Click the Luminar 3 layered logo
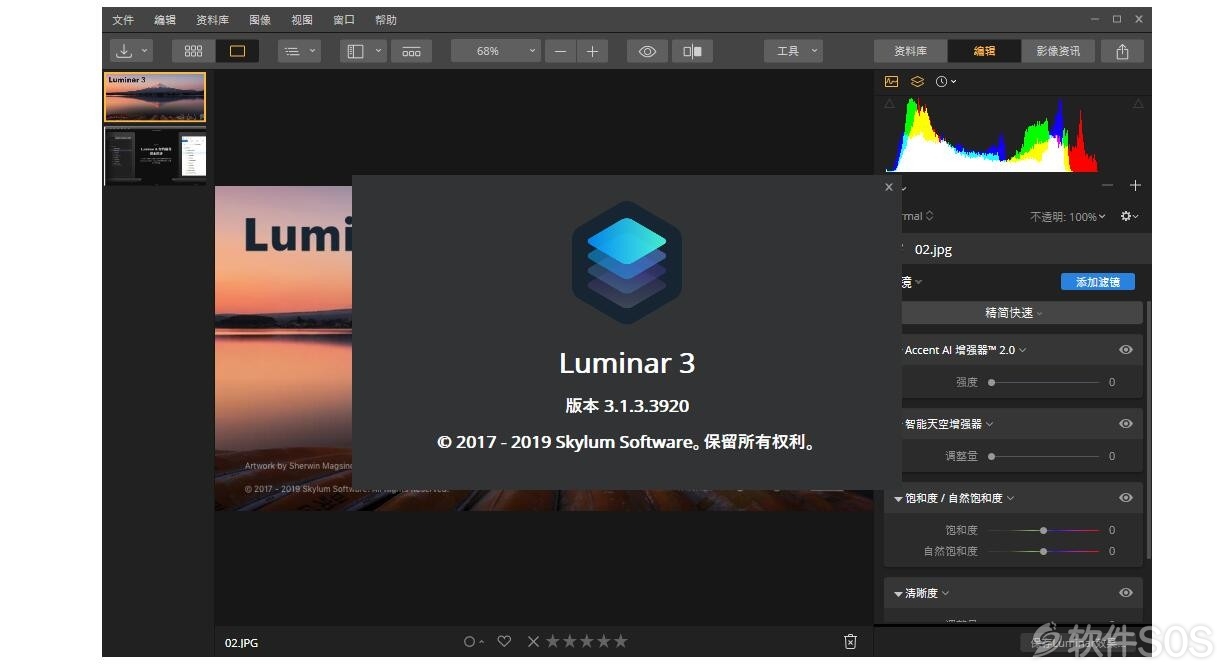Image resolution: width=1231 pixels, height=670 pixels. (627, 263)
